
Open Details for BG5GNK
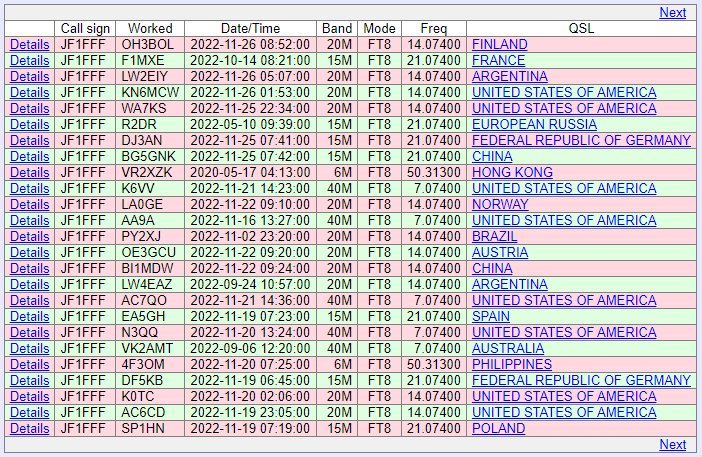[x=30, y=156]
